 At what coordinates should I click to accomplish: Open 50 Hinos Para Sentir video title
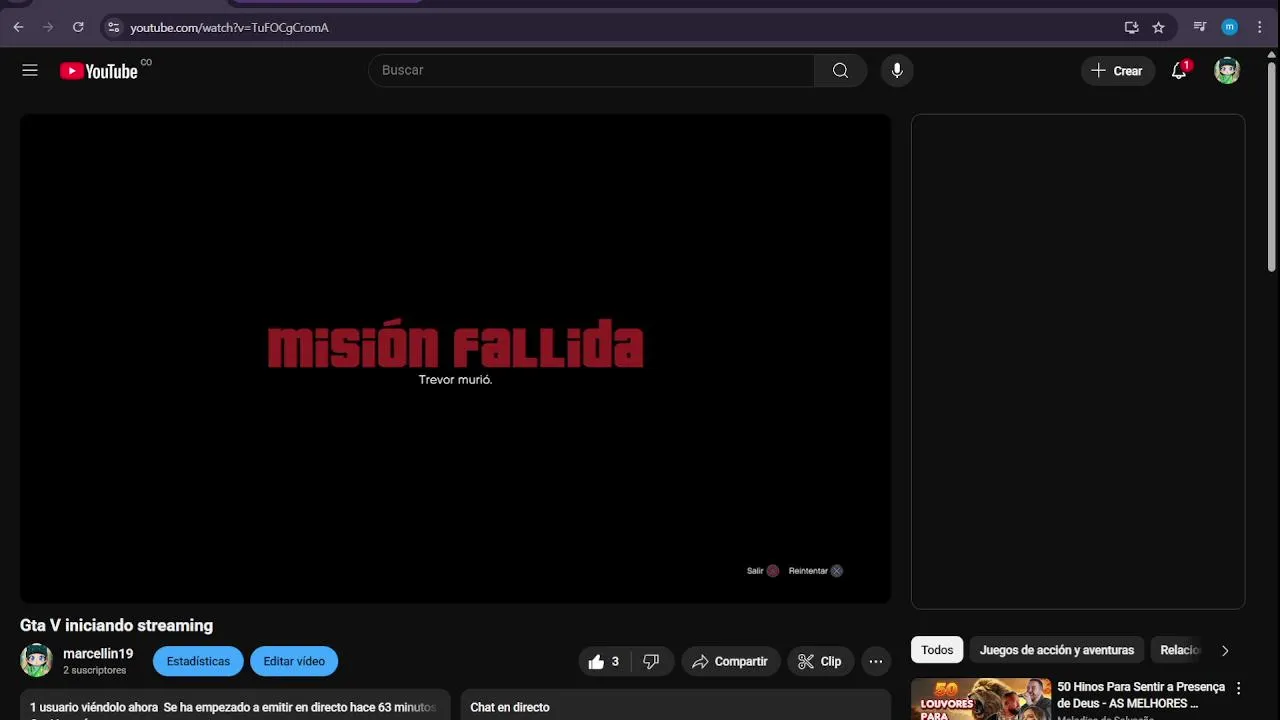tap(1141, 695)
